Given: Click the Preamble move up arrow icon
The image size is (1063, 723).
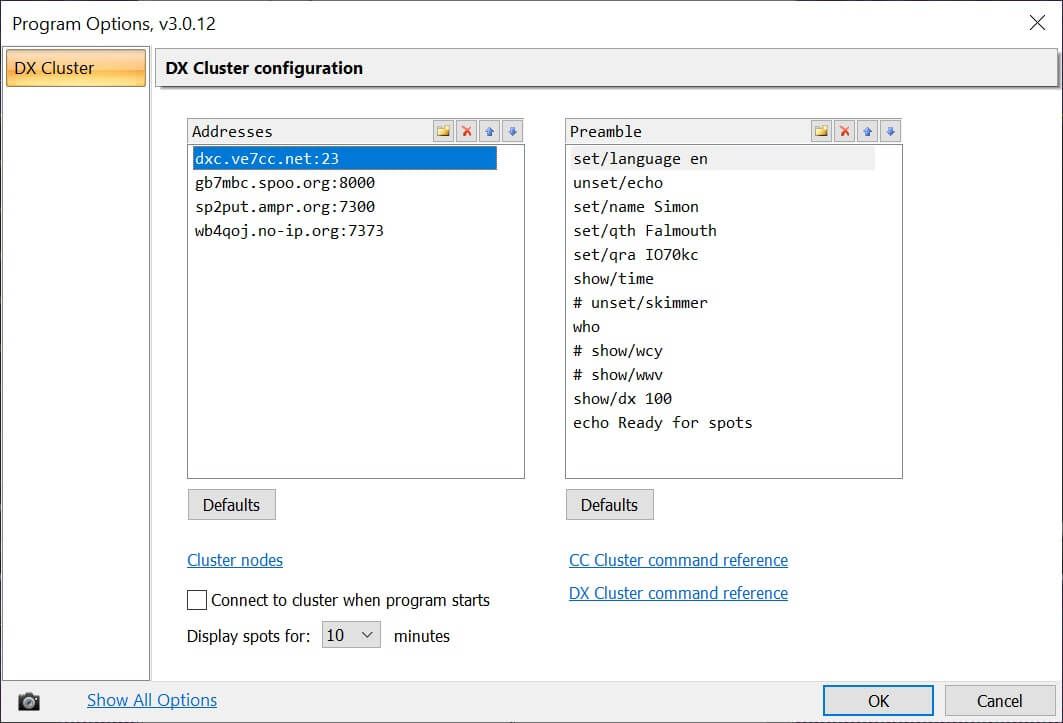Looking at the screenshot, I should (867, 131).
